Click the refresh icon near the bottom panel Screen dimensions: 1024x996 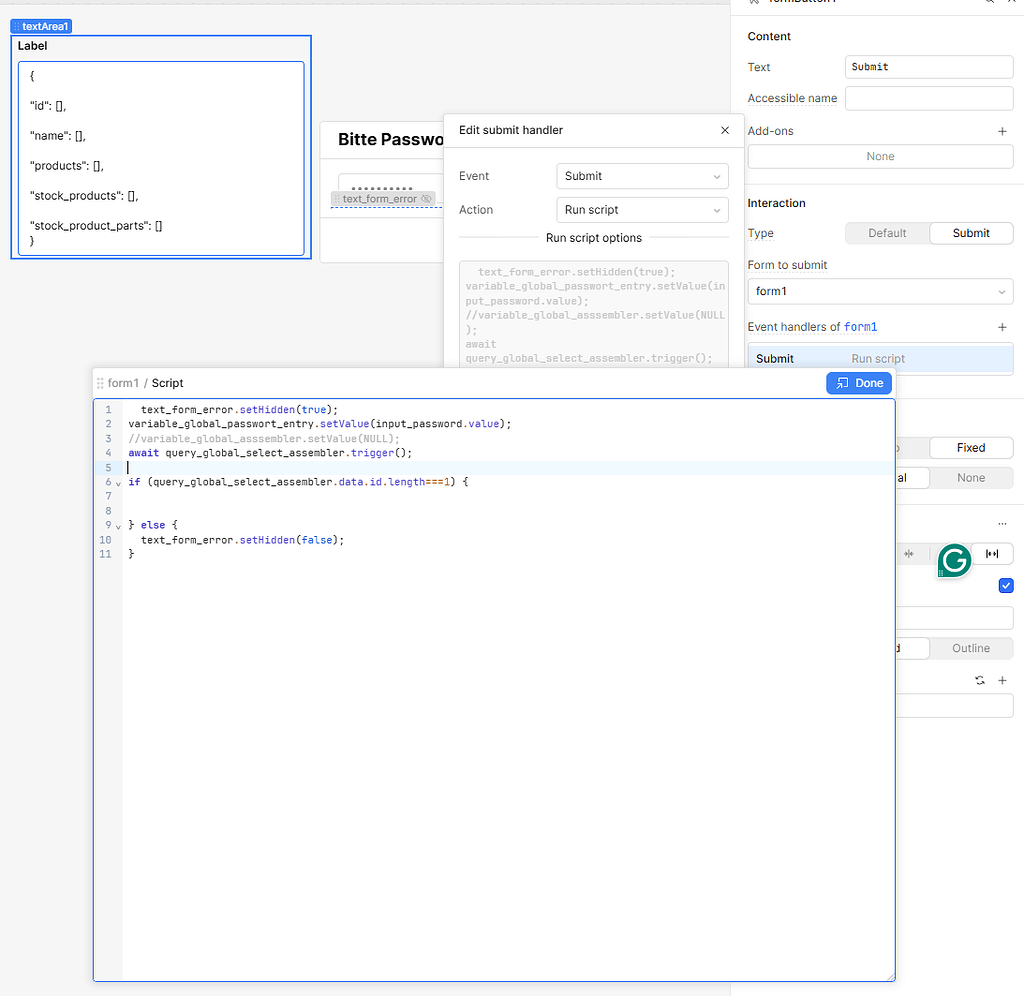979,680
